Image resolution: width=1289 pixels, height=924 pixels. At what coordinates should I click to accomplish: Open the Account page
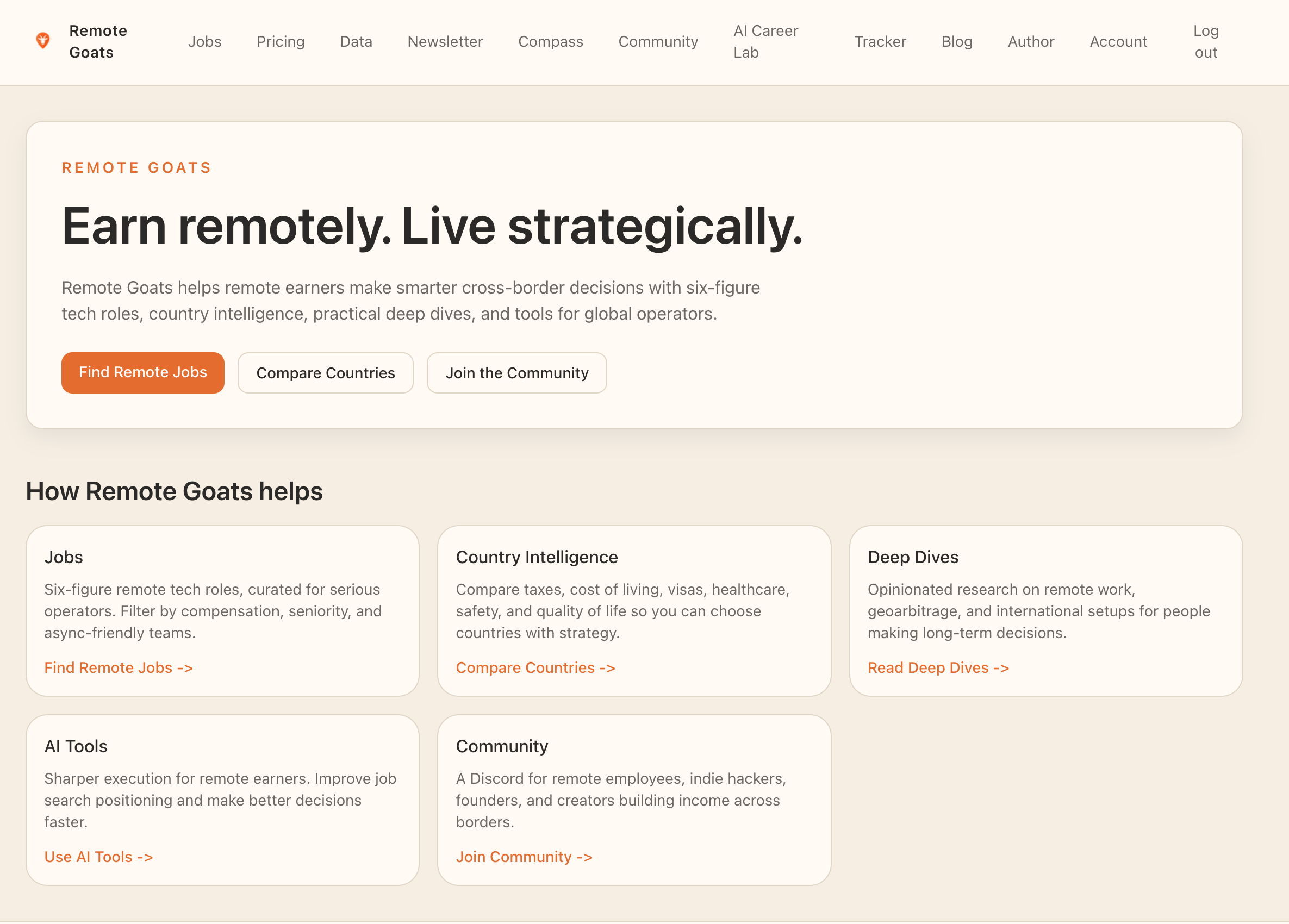tap(1118, 41)
